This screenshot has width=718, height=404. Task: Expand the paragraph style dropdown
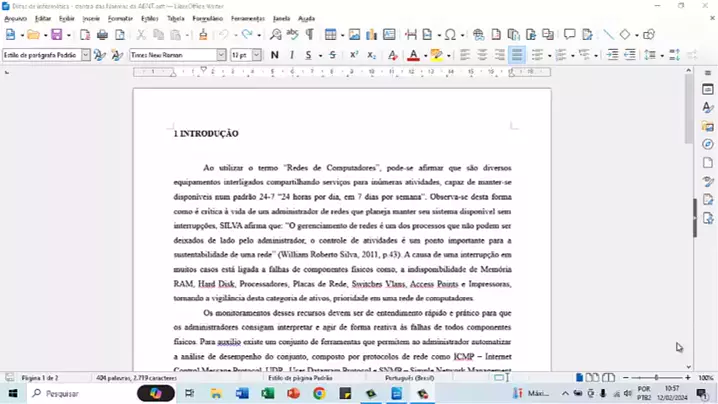point(85,55)
